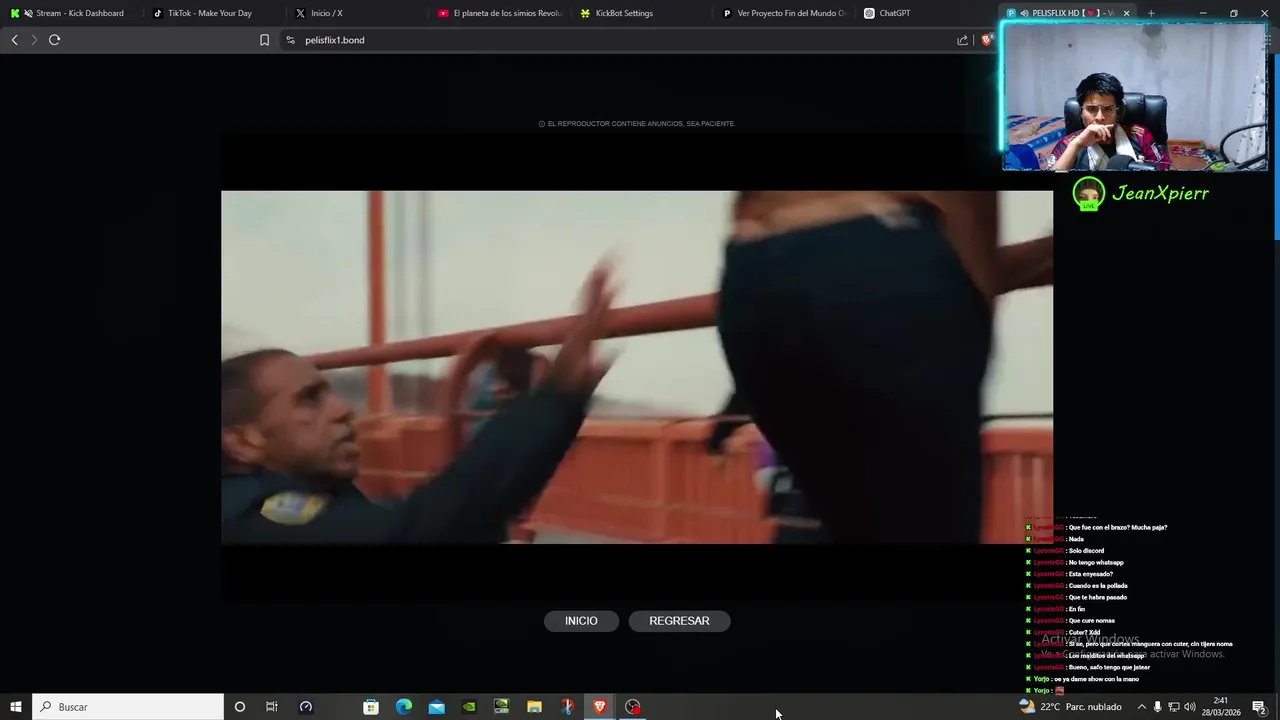Open the notification center icon
This screenshot has width=1280, height=720.
(x=1259, y=707)
